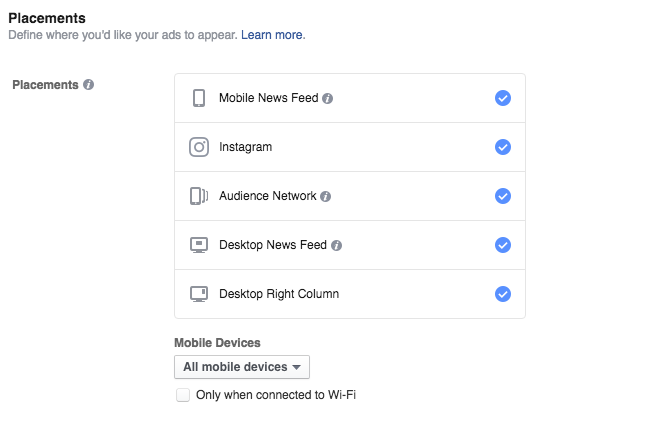The width and height of the screenshot is (664, 444).
Task: Enable Only when connected to Wi-Fi checkbox
Action: click(183, 395)
